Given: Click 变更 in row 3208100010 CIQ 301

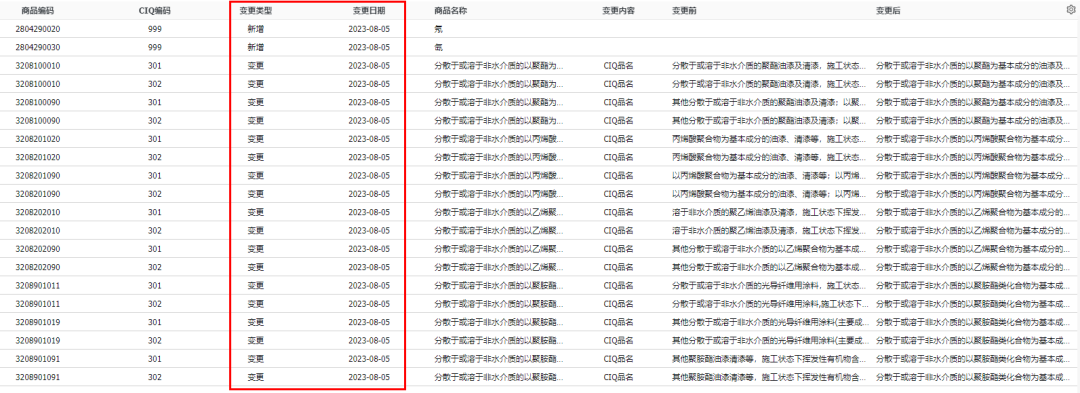Looking at the screenshot, I should [x=256, y=66].
